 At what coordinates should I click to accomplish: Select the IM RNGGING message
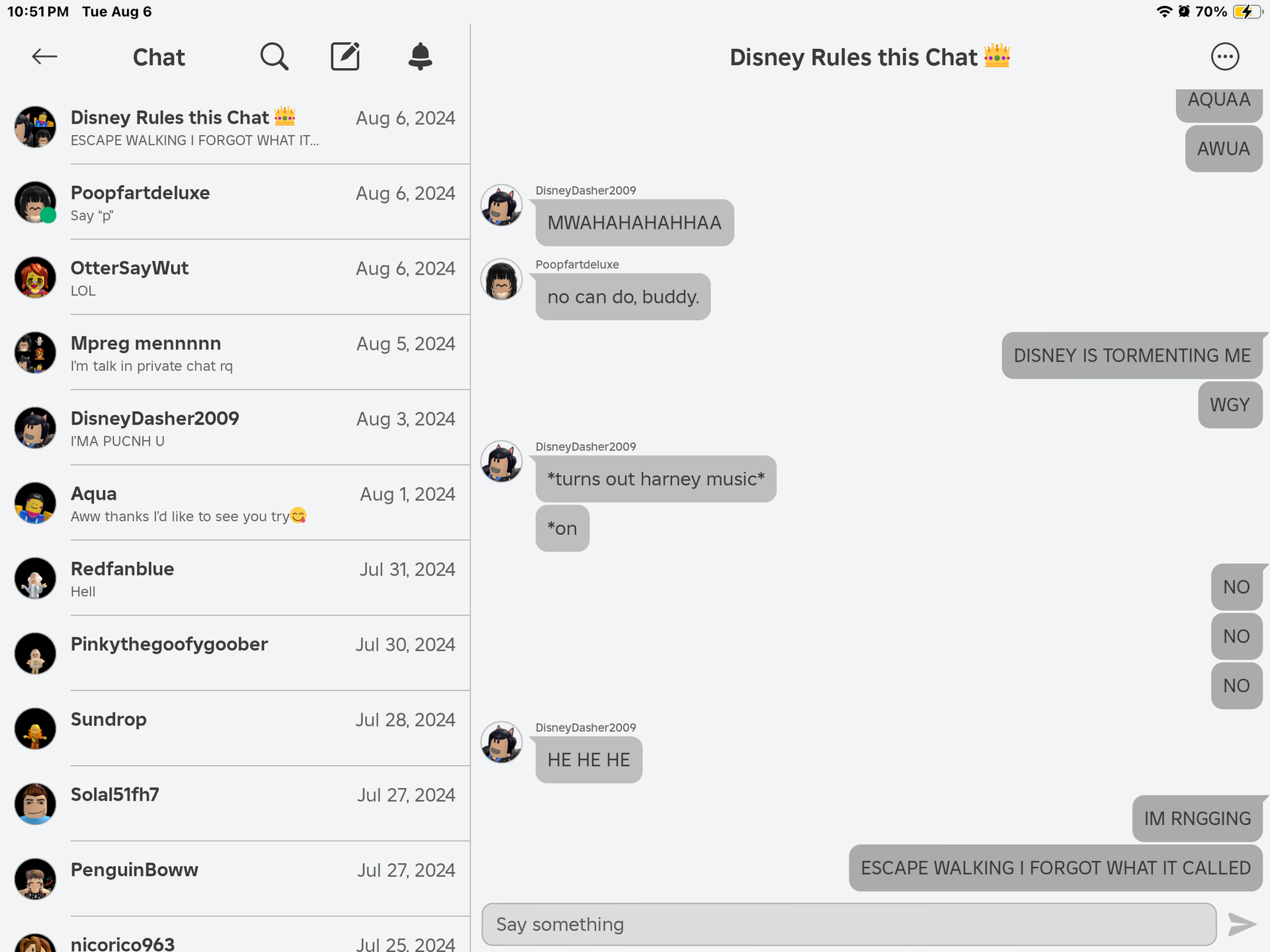[x=1198, y=818]
